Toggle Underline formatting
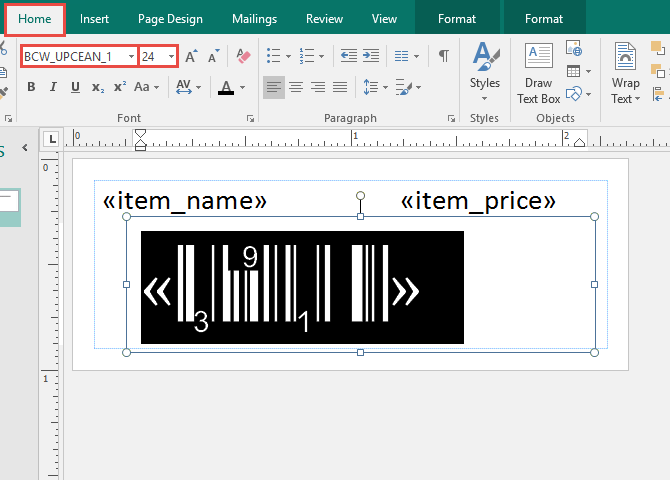The width and height of the screenshot is (670, 480). pos(75,87)
